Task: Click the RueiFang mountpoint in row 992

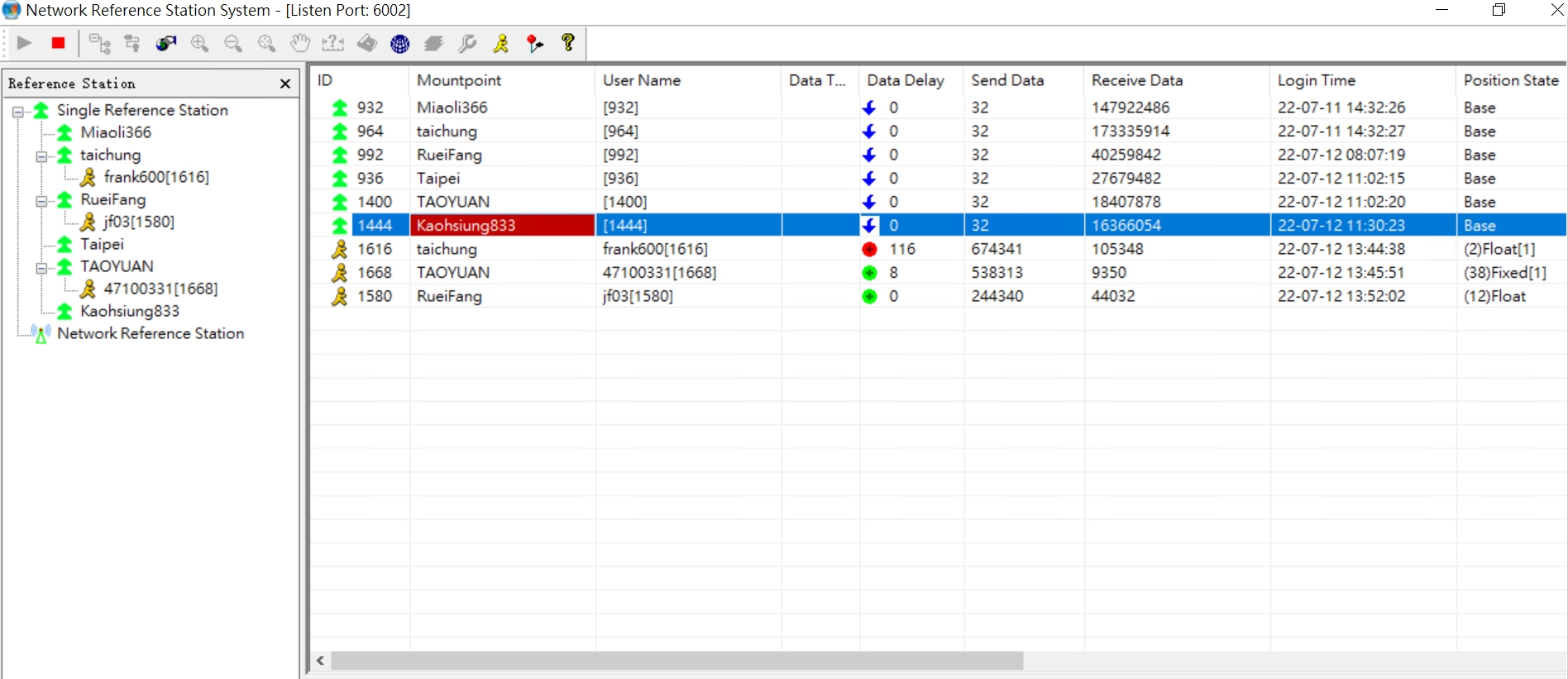Action: pyautogui.click(x=449, y=155)
